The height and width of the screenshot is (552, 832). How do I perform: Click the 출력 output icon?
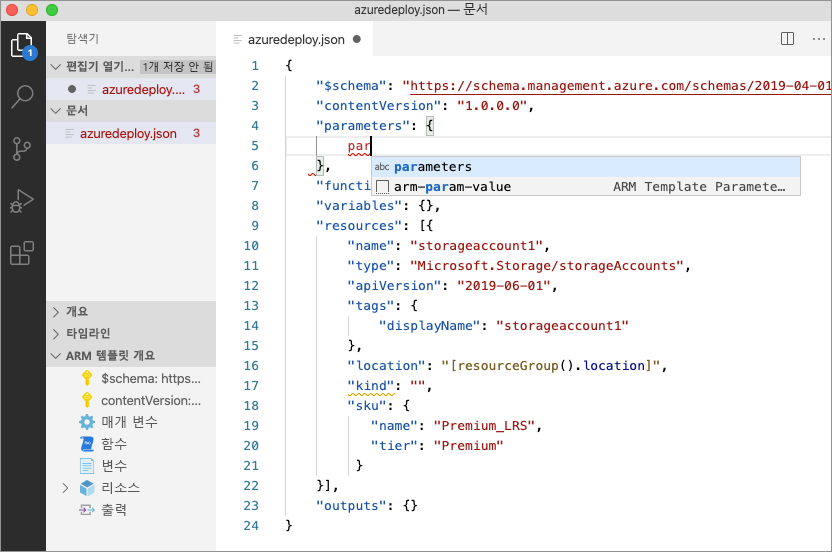87,510
